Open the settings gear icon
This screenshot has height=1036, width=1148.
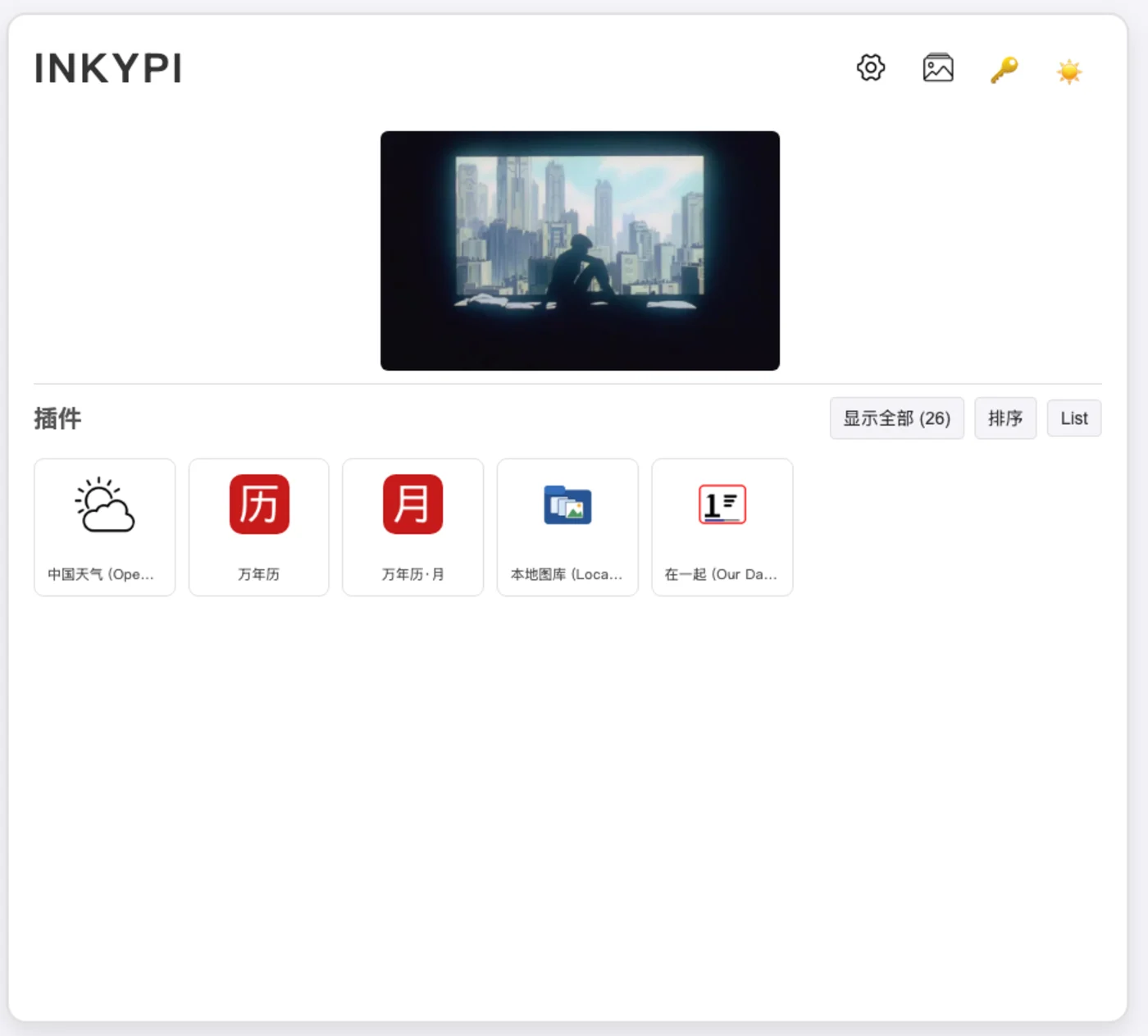(x=871, y=68)
